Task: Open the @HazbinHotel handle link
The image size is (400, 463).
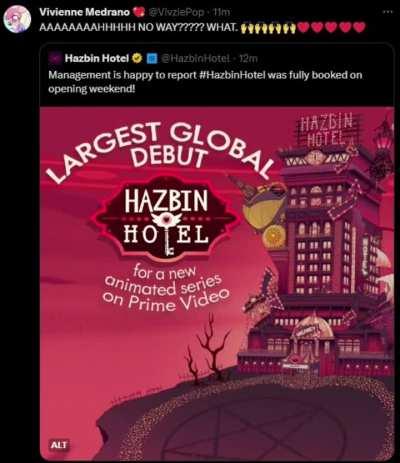Action: pyautogui.click(x=195, y=58)
